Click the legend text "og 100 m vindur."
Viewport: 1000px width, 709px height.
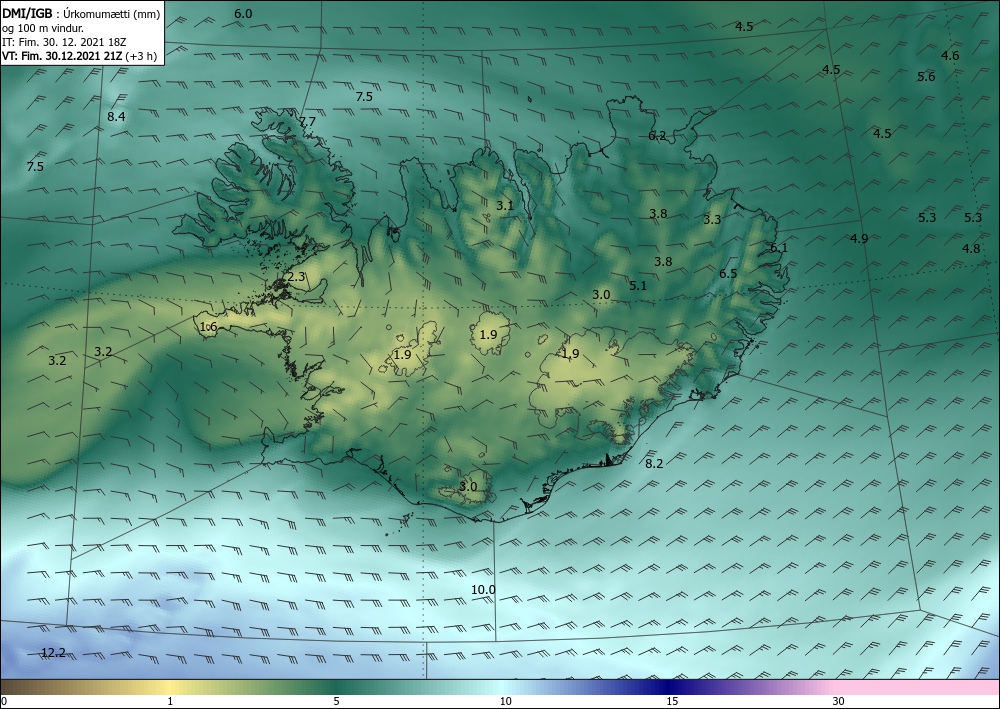coord(43,28)
